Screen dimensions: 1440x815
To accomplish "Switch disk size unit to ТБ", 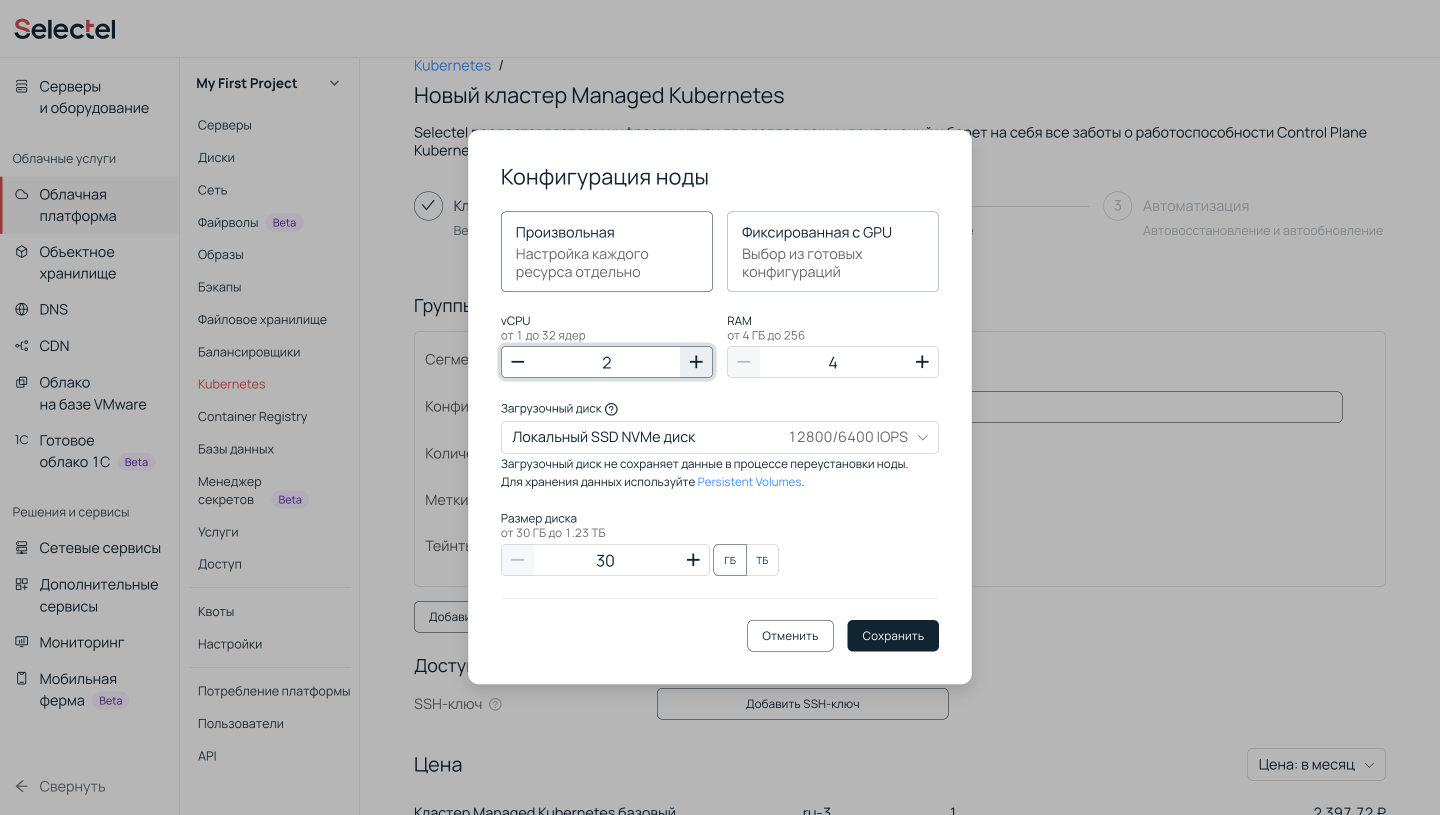I will click(762, 560).
